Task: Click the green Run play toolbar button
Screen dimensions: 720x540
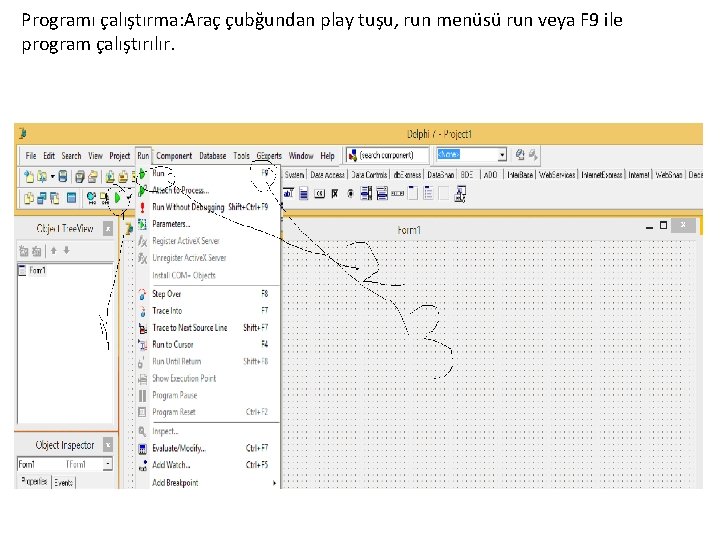Action: click(x=117, y=198)
